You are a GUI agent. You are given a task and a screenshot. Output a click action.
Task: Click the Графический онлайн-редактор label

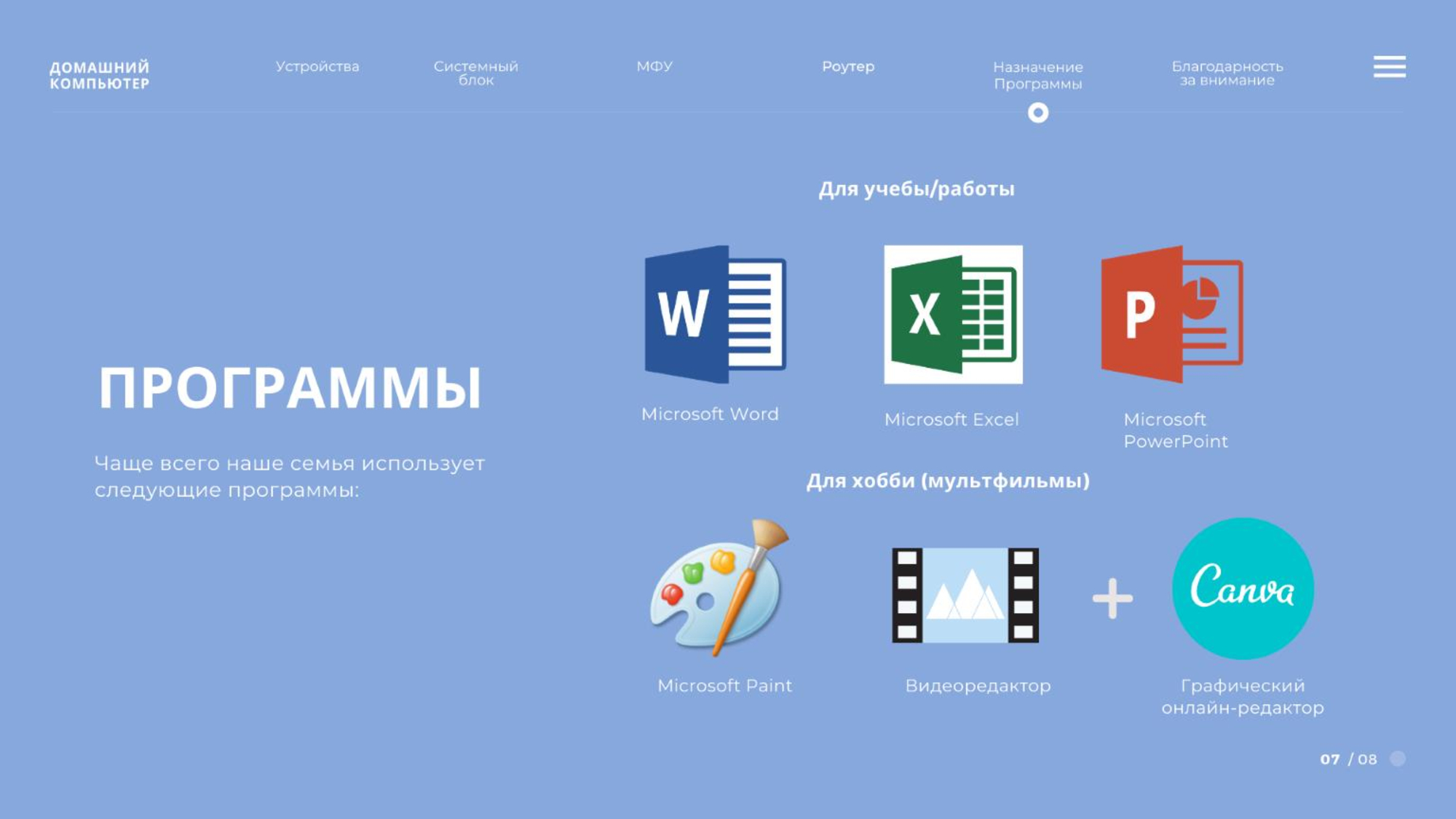1243,697
